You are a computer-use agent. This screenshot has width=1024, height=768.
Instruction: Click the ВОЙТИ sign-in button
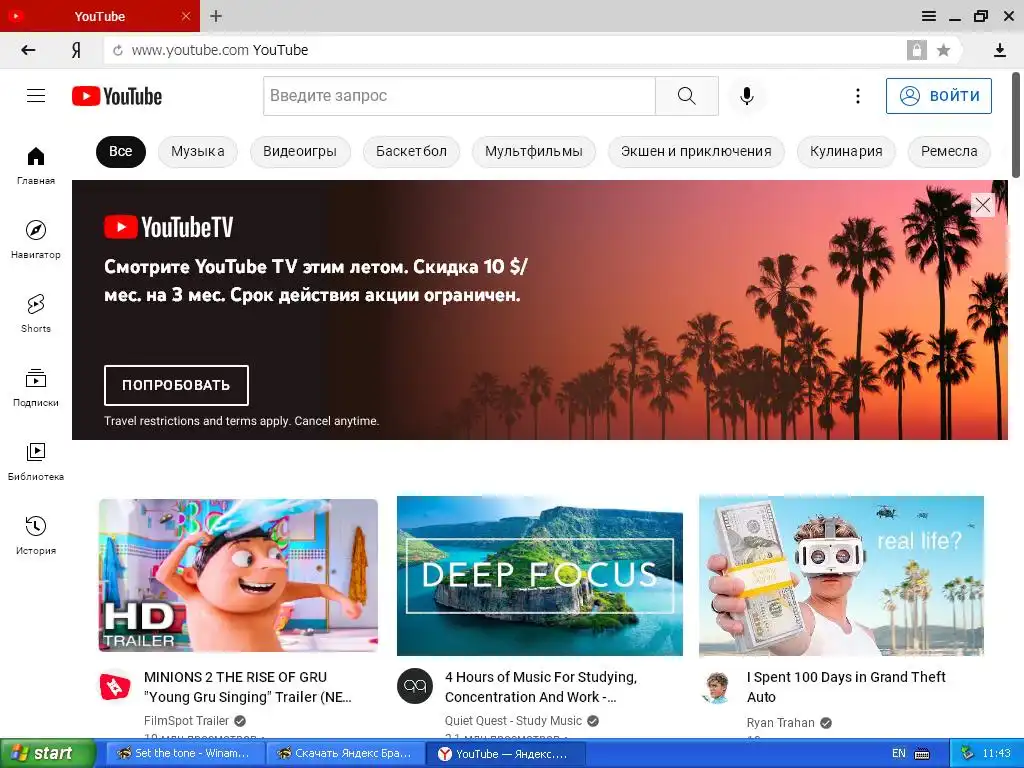tap(938, 96)
